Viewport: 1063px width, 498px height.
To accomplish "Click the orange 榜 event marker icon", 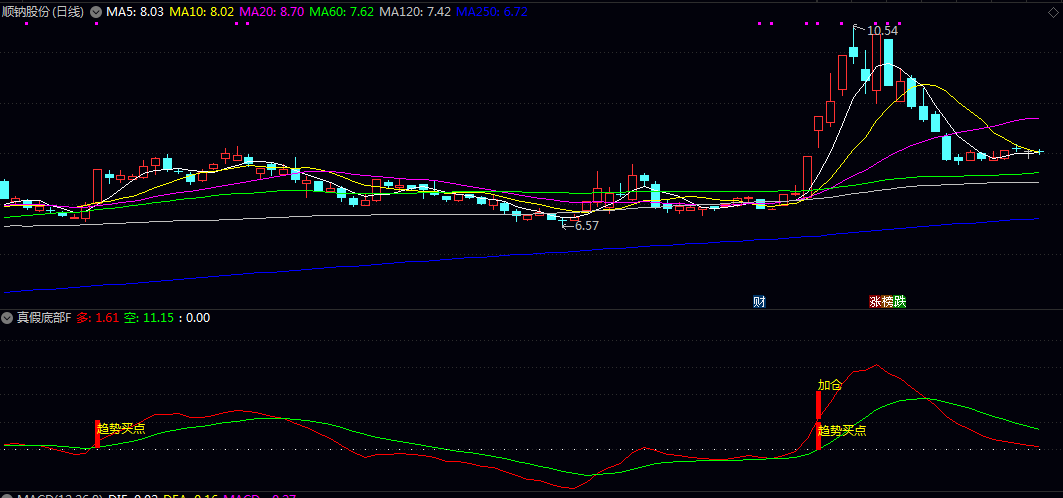I will click(887, 301).
